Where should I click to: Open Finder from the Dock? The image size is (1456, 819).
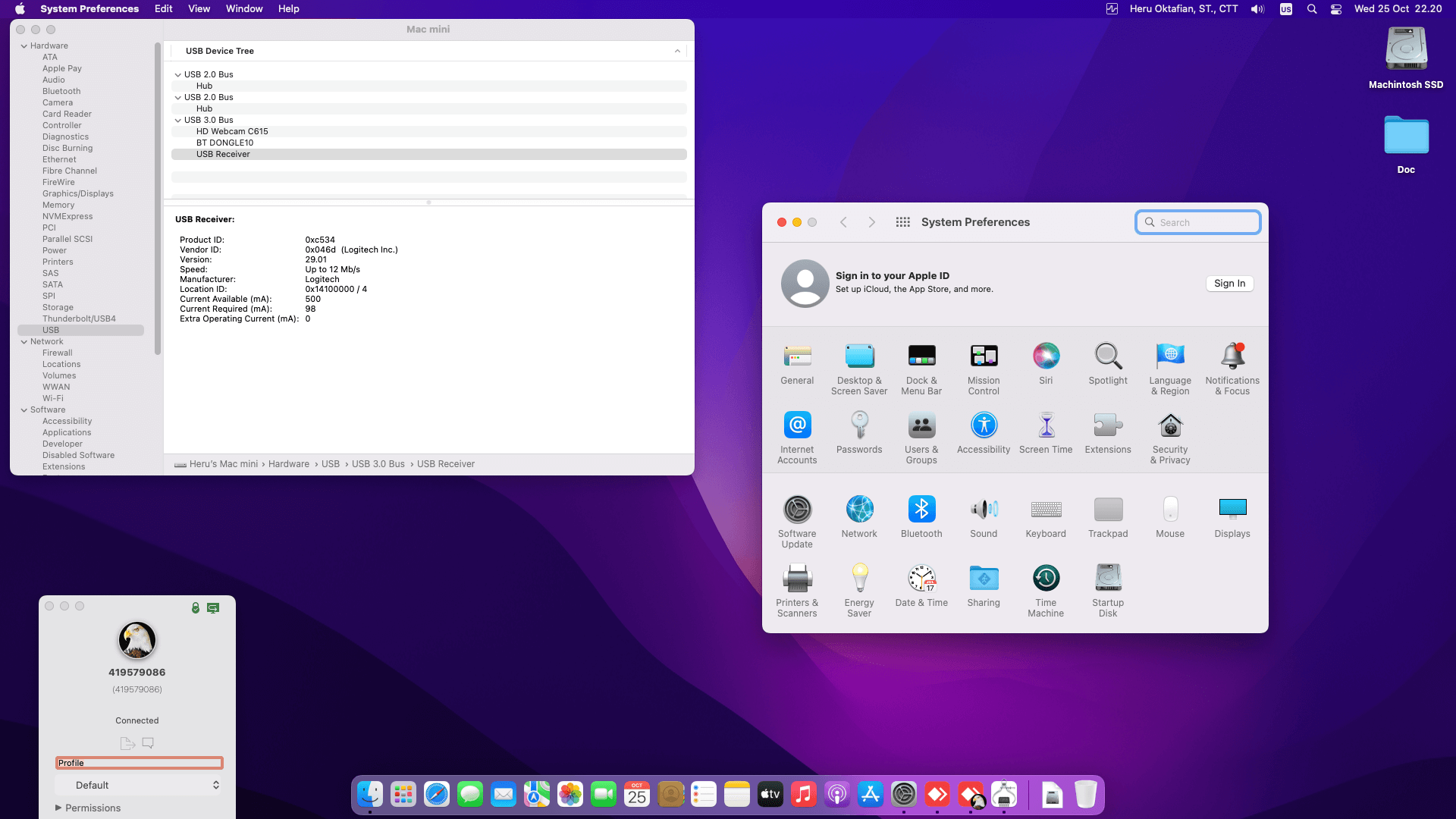pyautogui.click(x=370, y=795)
